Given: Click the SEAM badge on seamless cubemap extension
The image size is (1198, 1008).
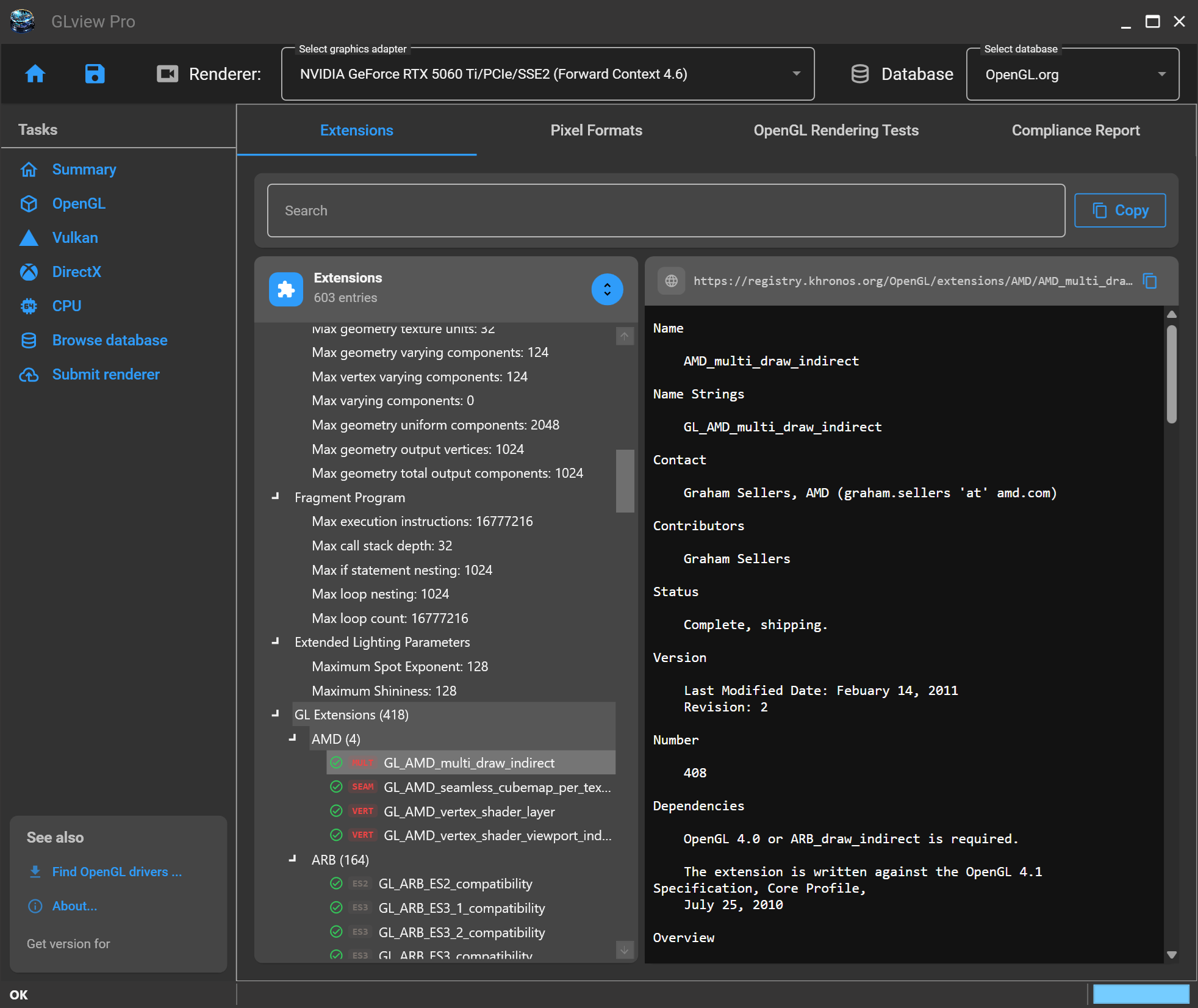Looking at the screenshot, I should point(363,787).
